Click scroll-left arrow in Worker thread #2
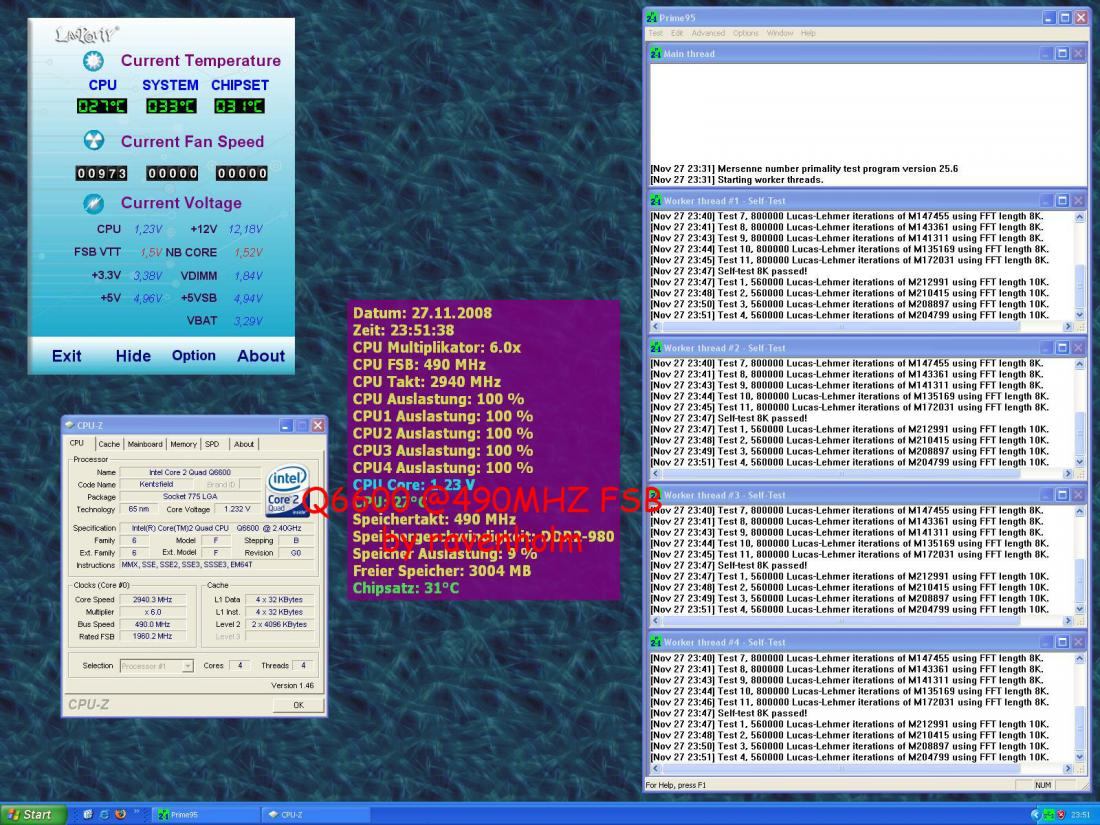This screenshot has height=825, width=1100. tap(656, 474)
